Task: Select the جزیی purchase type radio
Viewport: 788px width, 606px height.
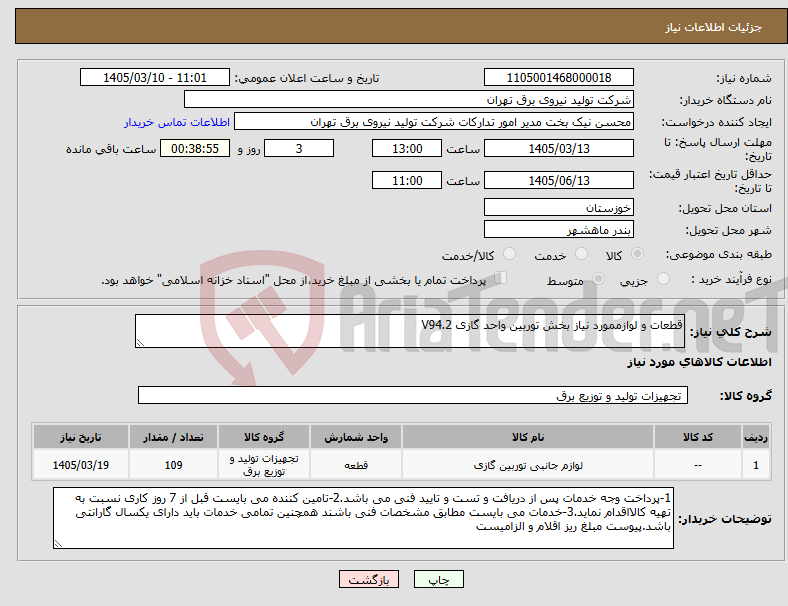Action: [x=663, y=278]
